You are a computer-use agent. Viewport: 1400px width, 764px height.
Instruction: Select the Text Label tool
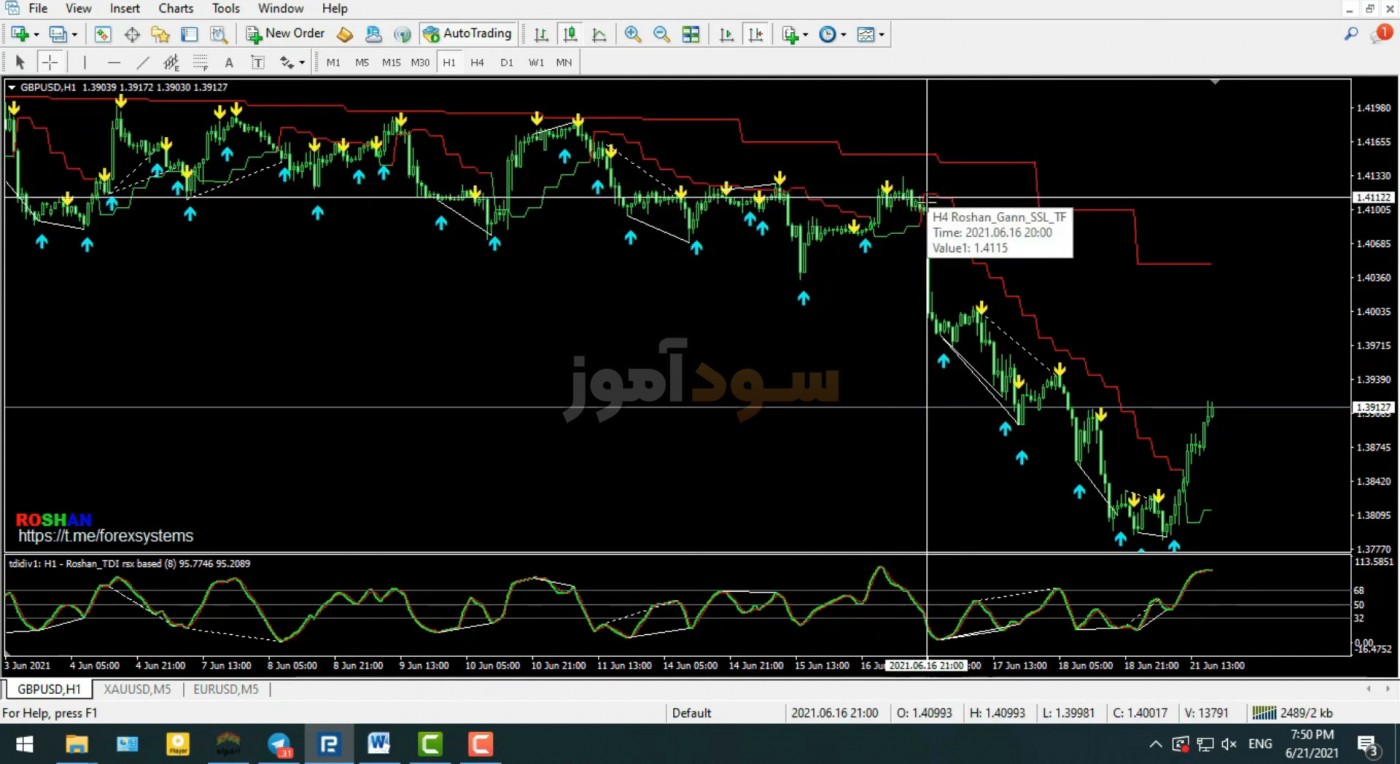(x=257, y=62)
